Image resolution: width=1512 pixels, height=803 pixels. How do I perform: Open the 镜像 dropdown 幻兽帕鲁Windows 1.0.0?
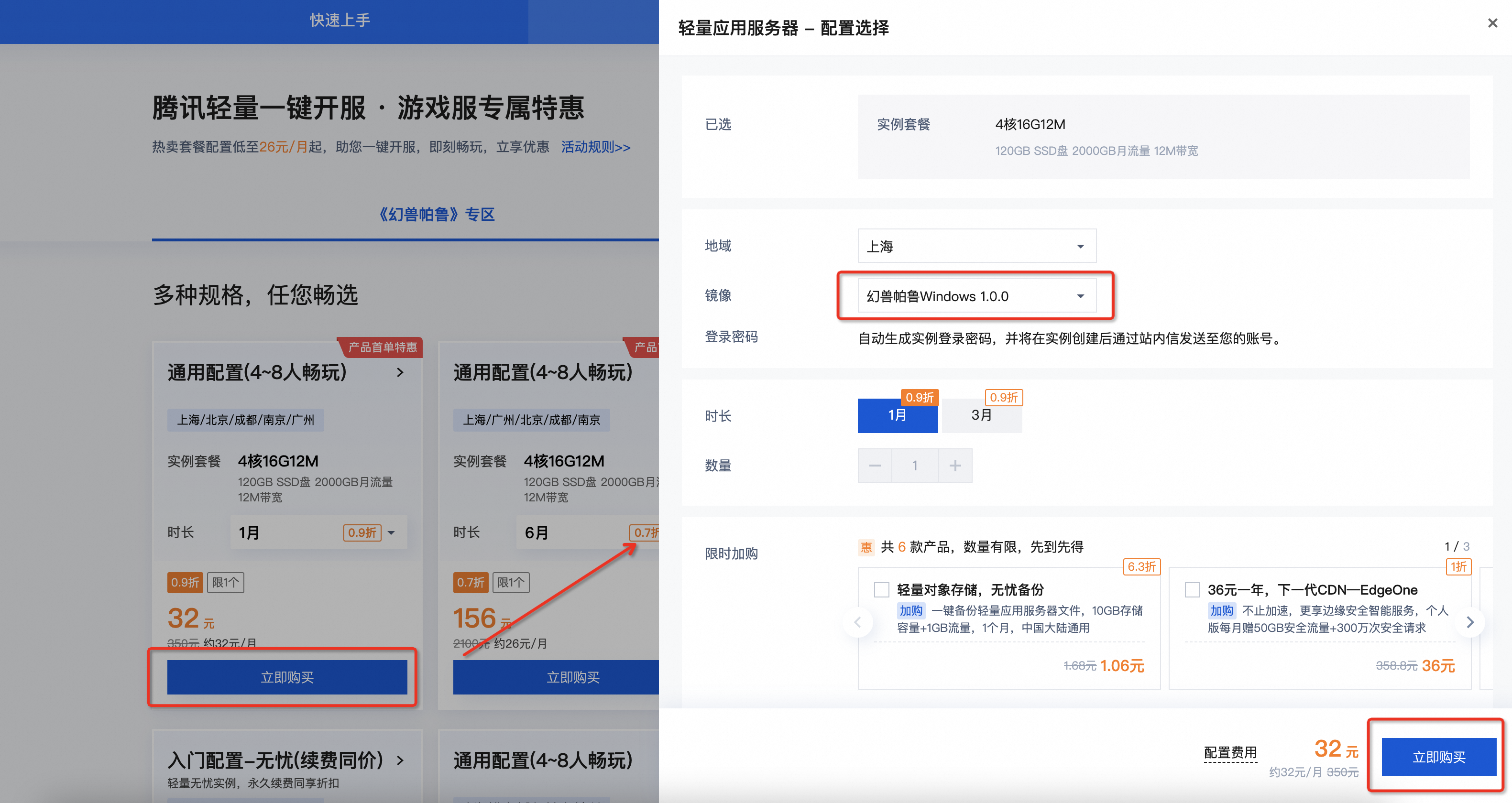pos(977,295)
